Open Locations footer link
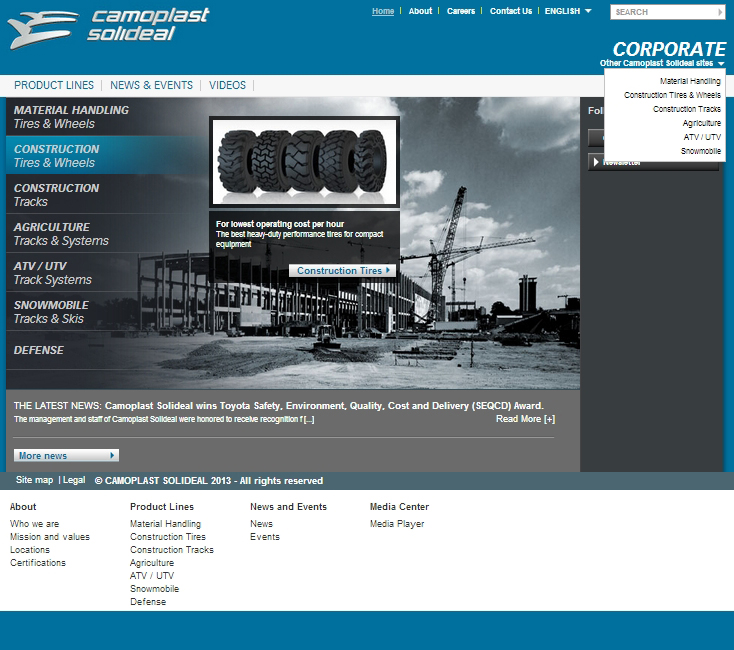The height and width of the screenshot is (650, 734). (29, 550)
